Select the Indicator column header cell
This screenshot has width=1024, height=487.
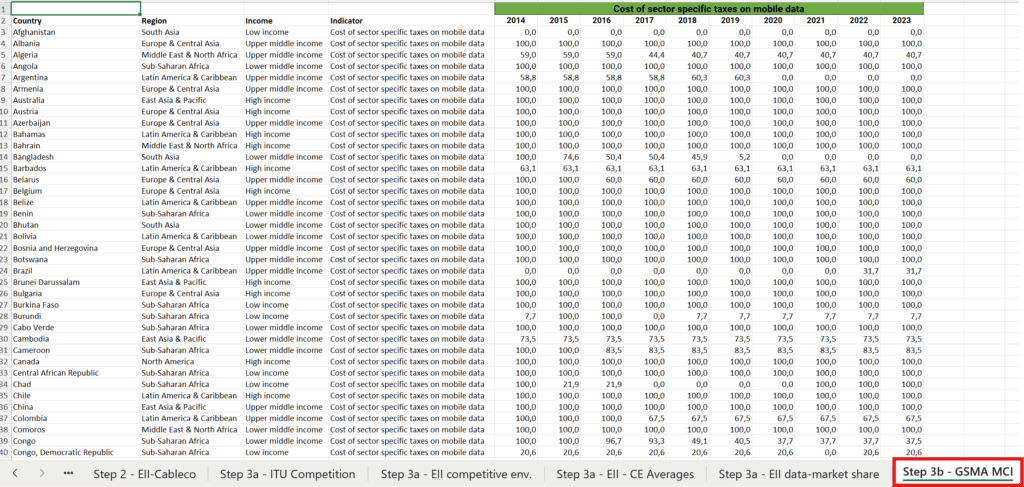pyautogui.click(x=411, y=21)
